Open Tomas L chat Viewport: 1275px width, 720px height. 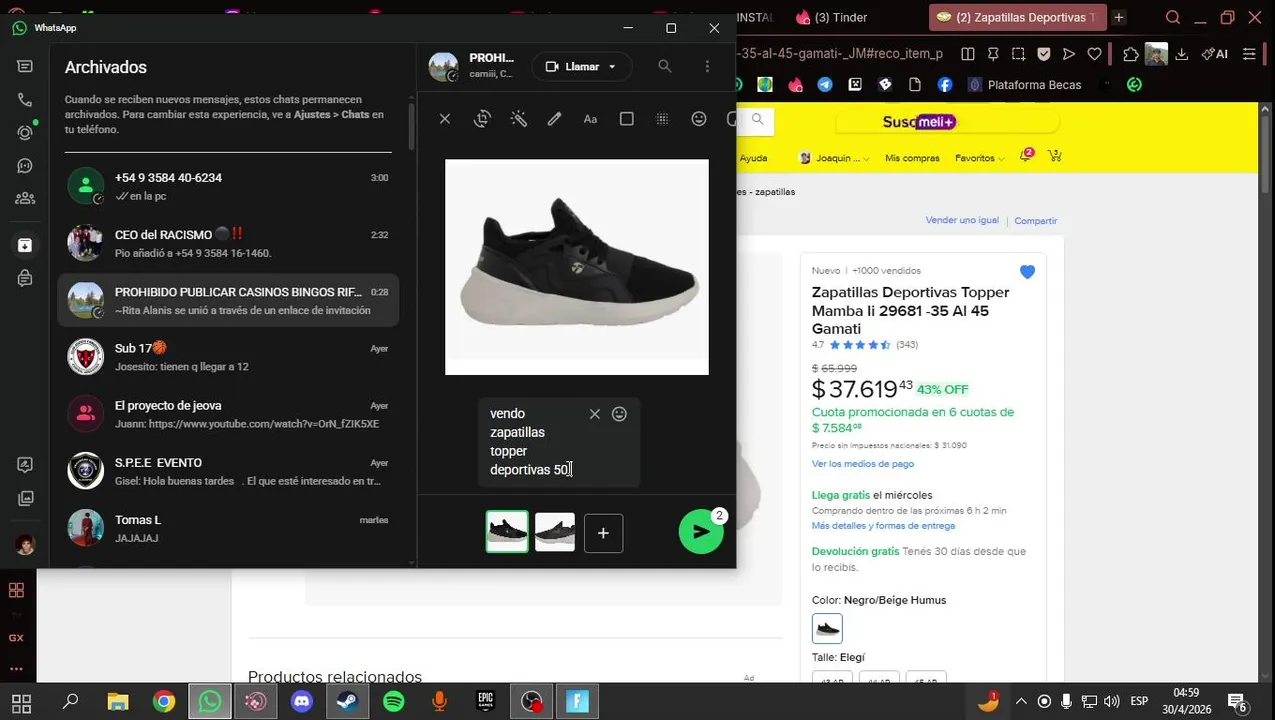[x=228, y=528]
